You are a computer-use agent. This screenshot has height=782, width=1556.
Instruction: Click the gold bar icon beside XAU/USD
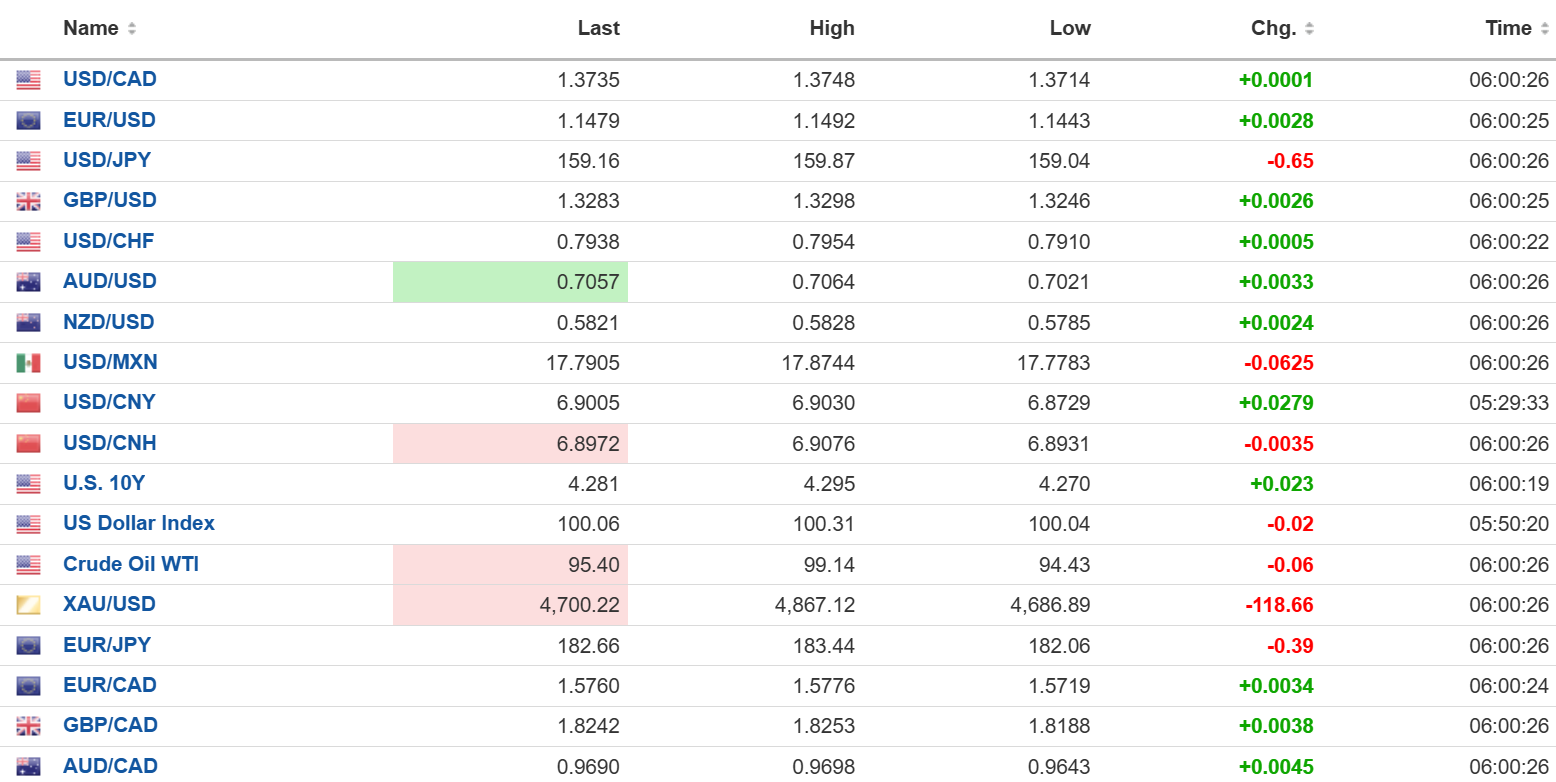click(28, 605)
